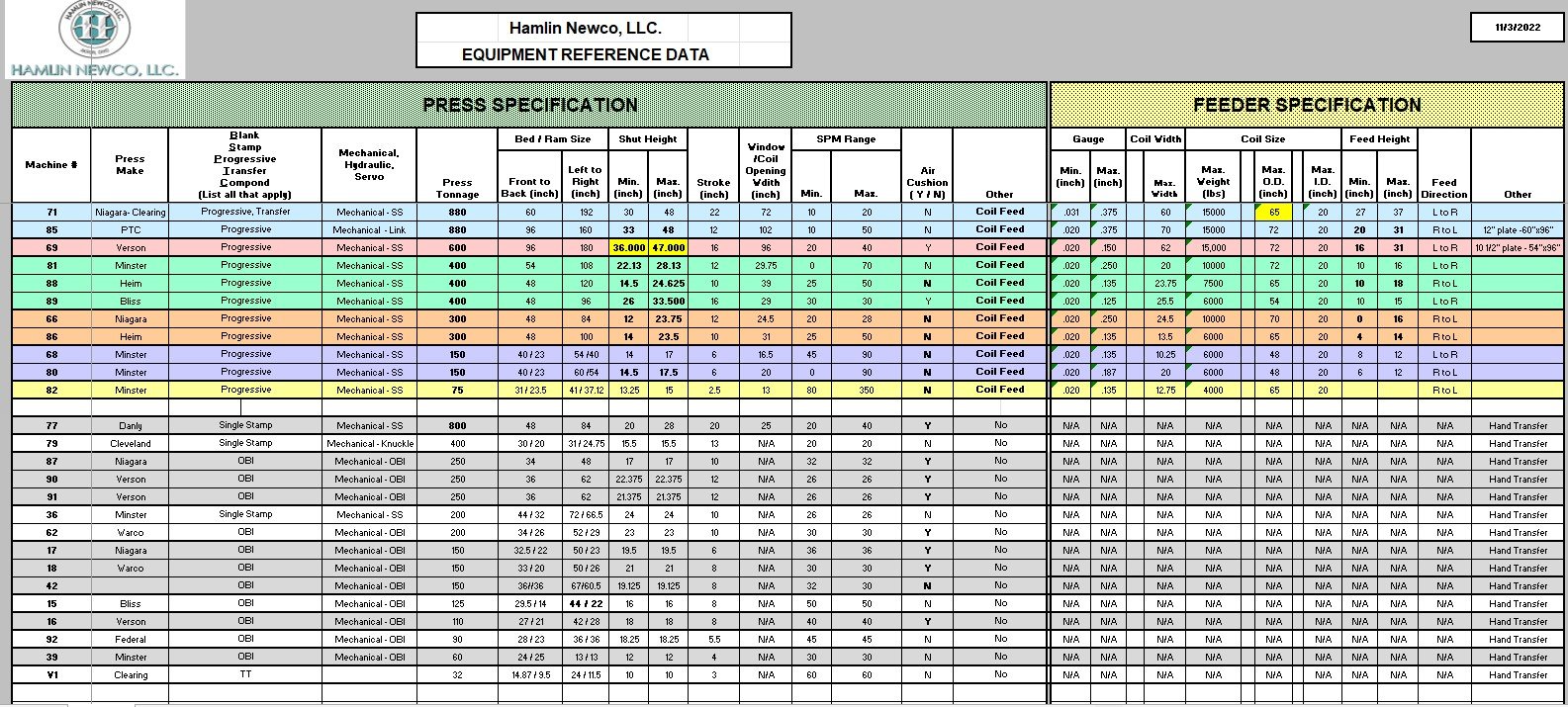The width and height of the screenshot is (1568, 707).
Task: Click the machine number V1 cell
Action: (50, 675)
